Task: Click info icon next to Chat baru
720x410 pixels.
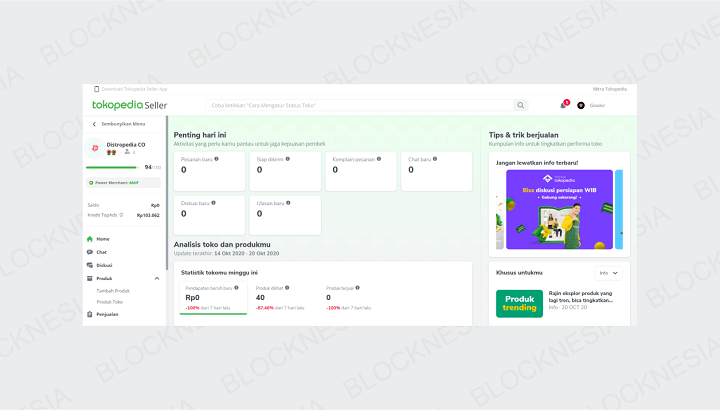Action: tap(435, 159)
